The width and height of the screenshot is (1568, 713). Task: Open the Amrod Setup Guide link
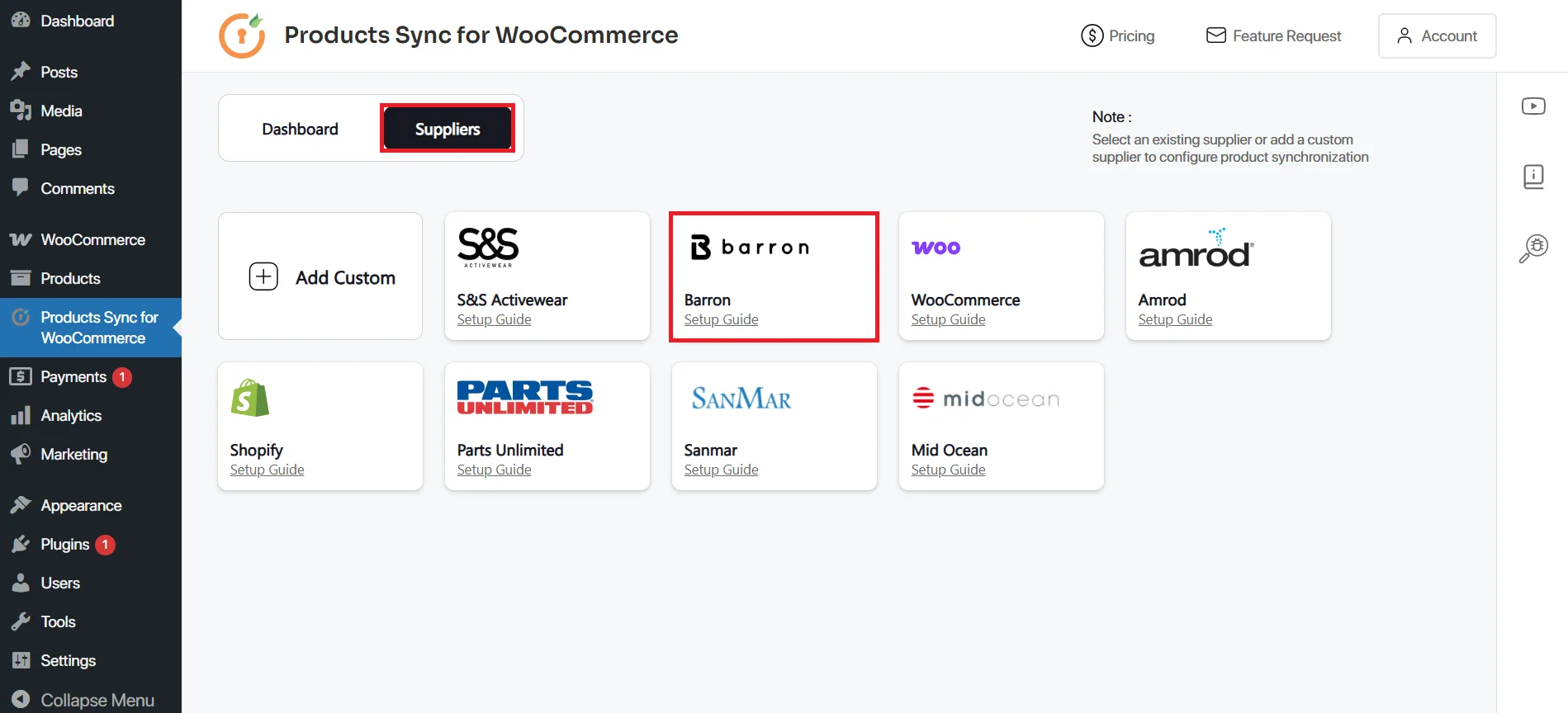tap(1175, 319)
